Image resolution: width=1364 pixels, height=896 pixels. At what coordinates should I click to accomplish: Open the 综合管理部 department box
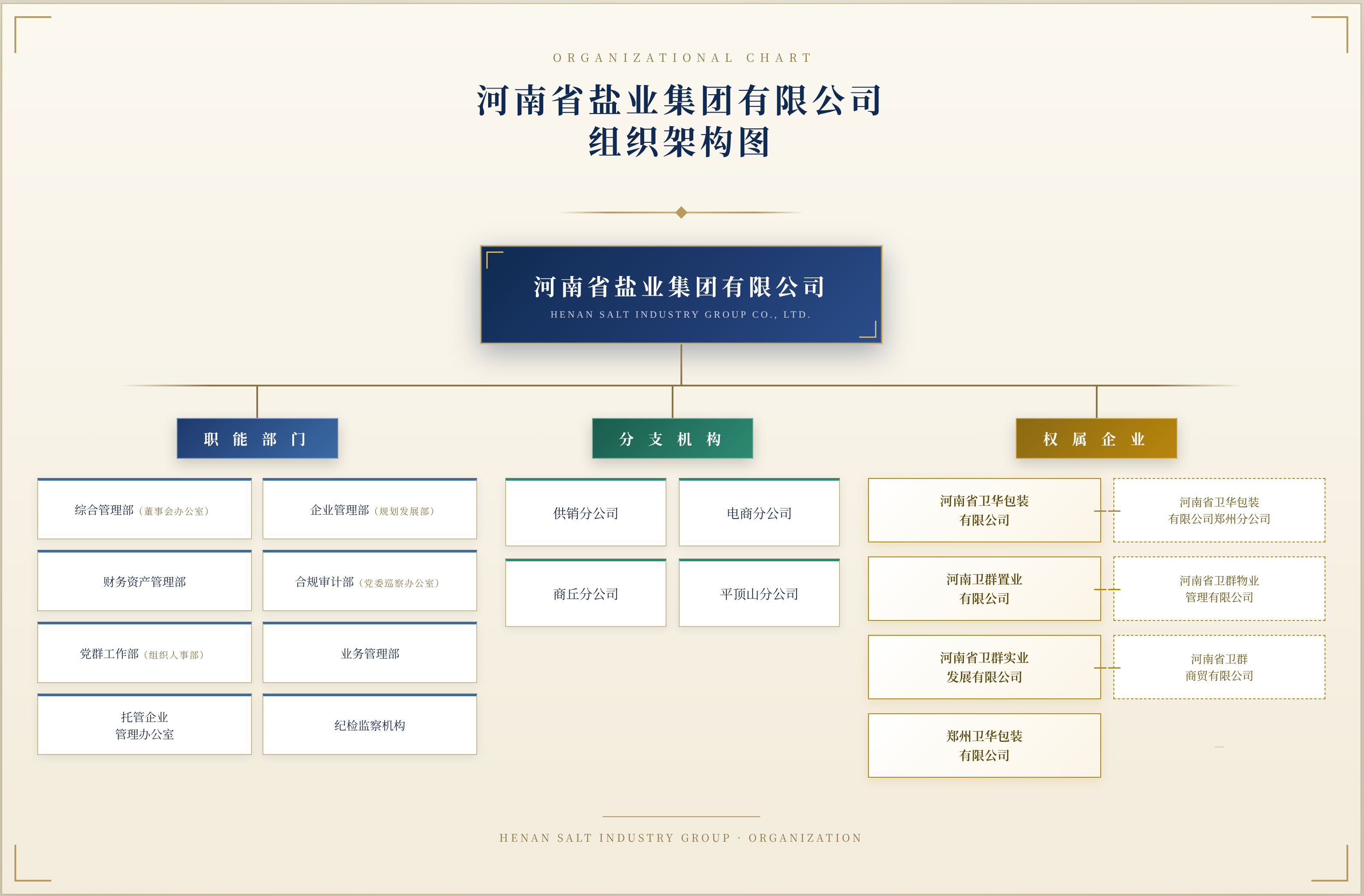click(145, 509)
